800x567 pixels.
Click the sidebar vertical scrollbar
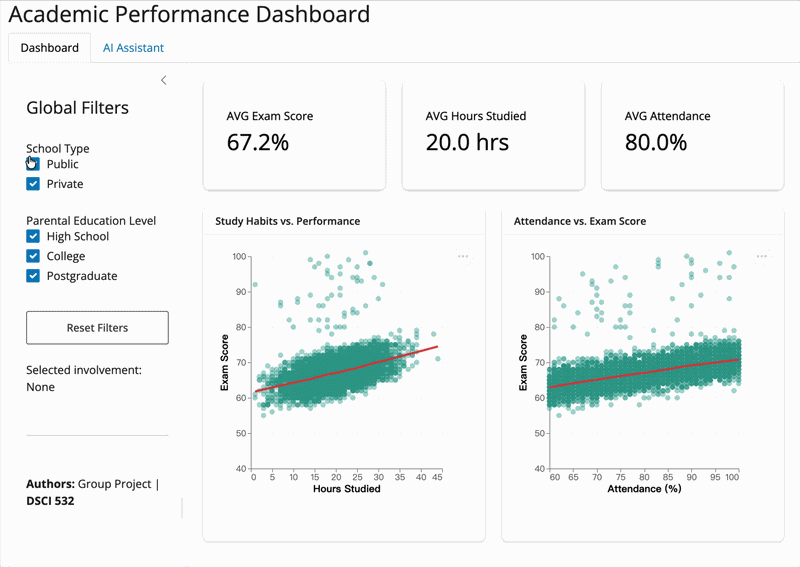182,508
